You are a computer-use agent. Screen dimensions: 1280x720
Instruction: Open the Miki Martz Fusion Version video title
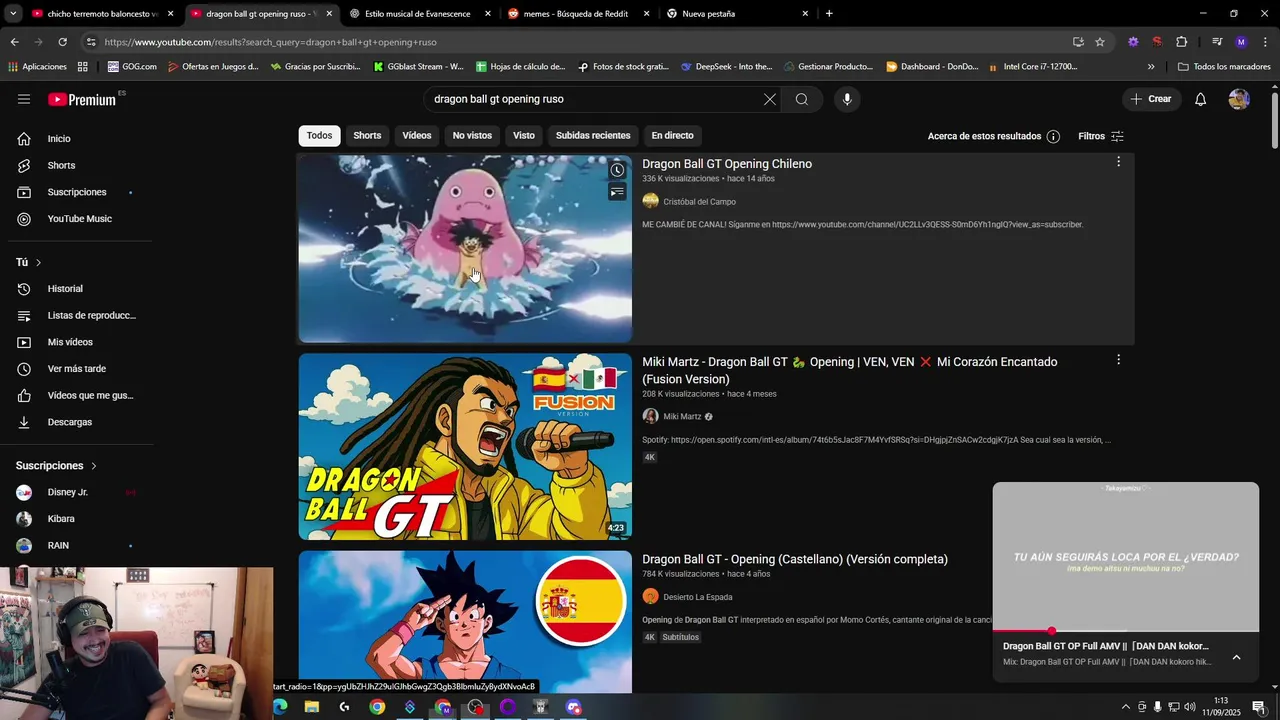pos(849,370)
